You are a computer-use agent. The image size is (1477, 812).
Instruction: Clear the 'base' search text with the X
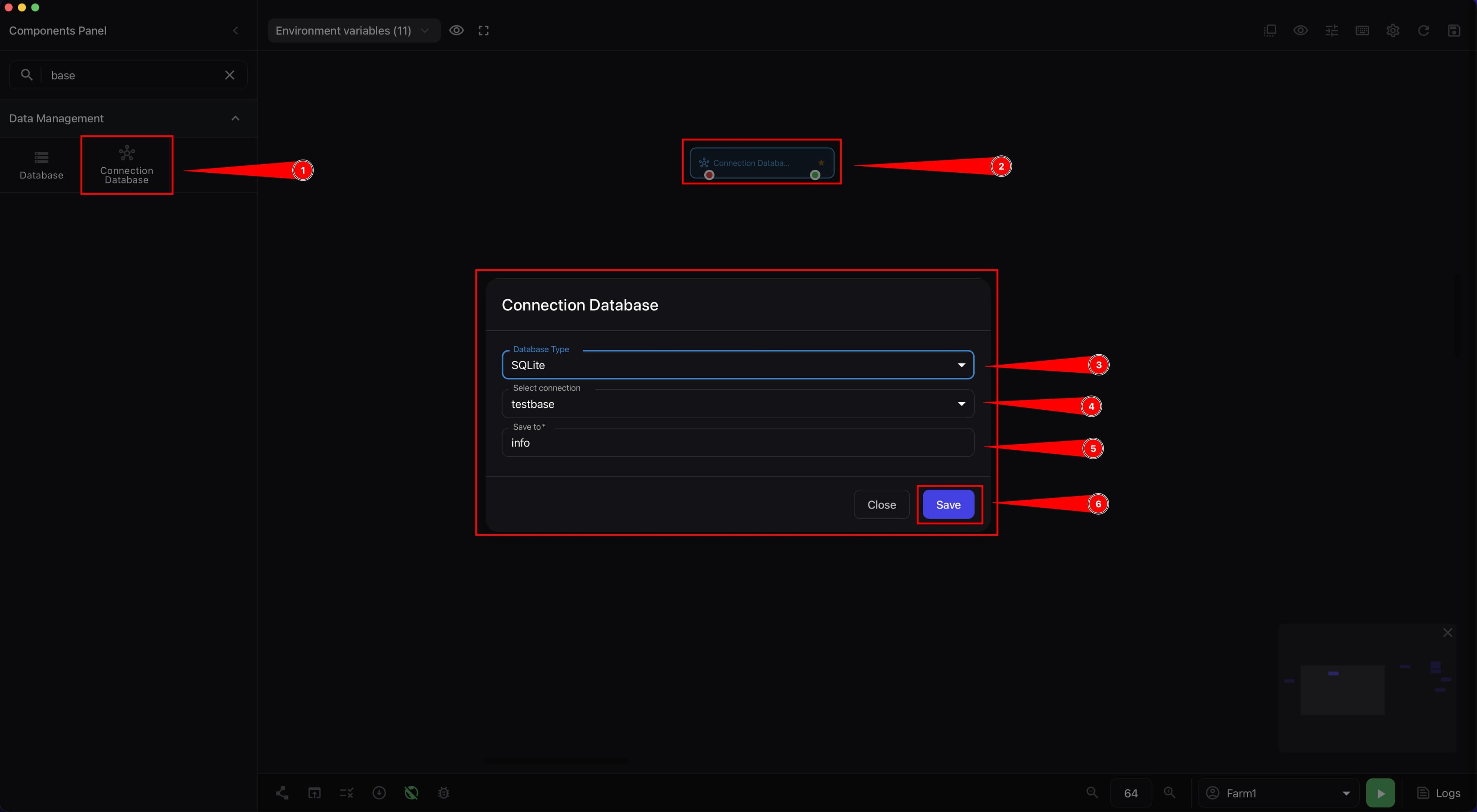229,75
